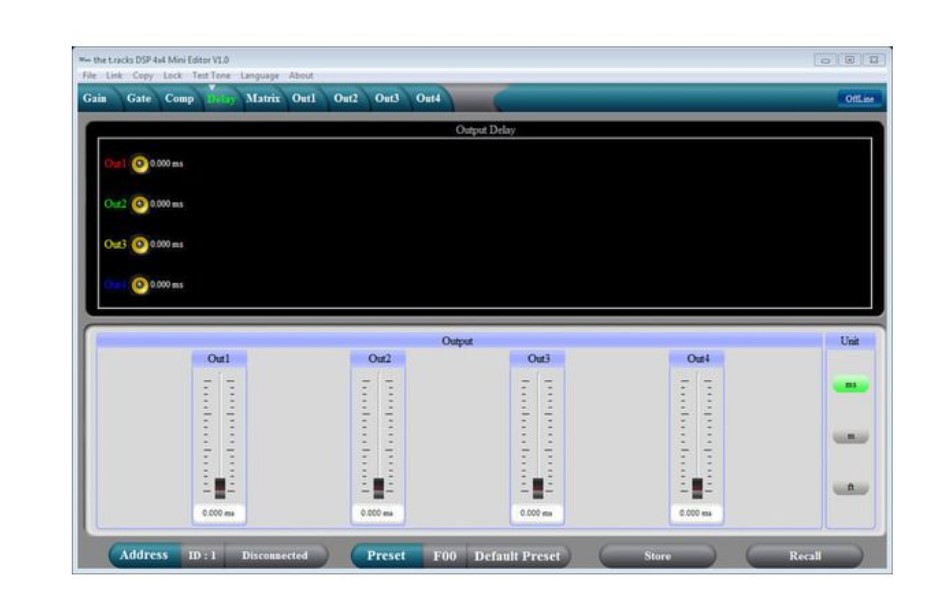The image size is (945, 601).
Task: Select the m unit button
Action: 850,436
